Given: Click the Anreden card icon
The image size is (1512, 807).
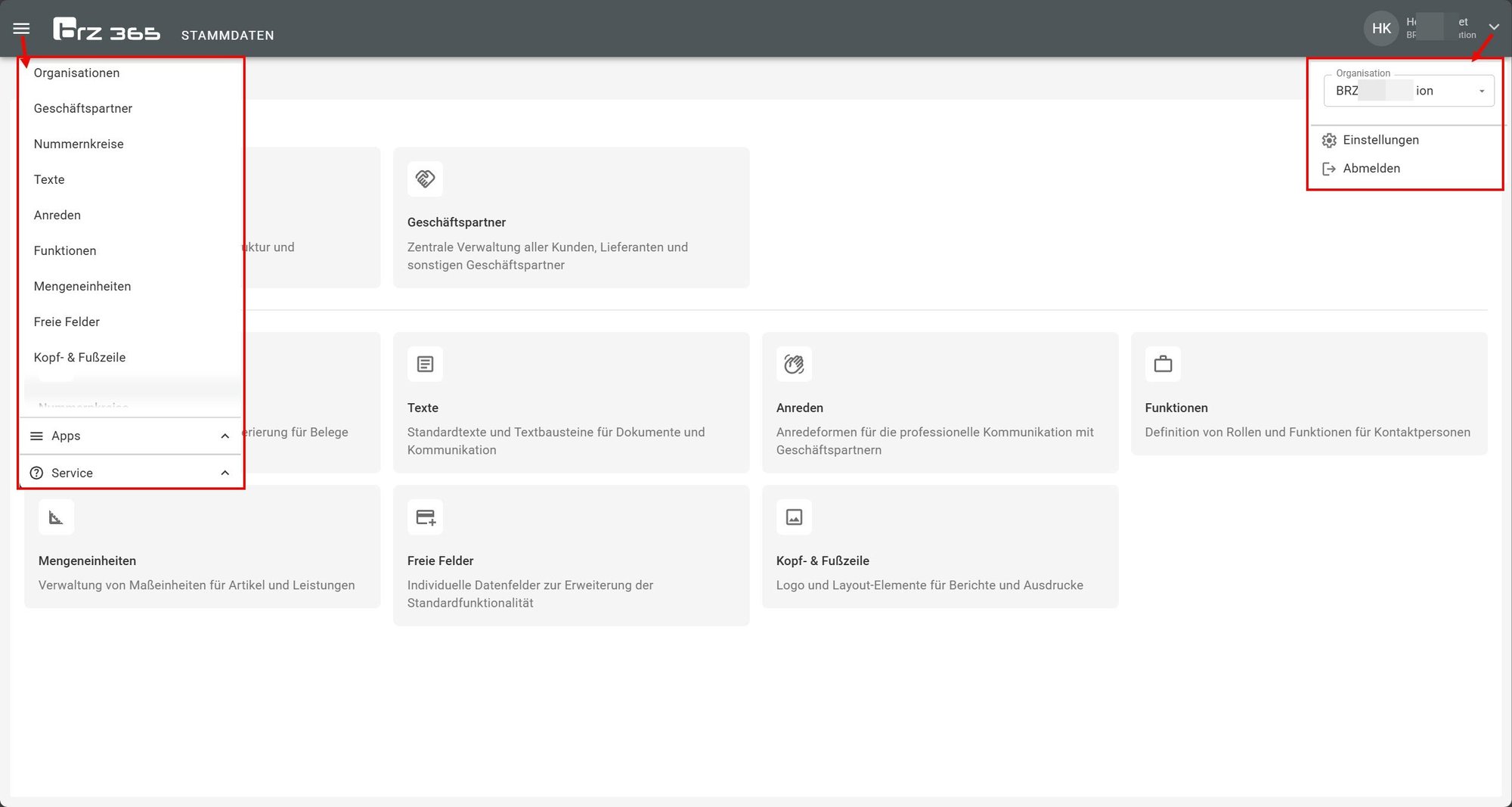Looking at the screenshot, I should coord(794,364).
